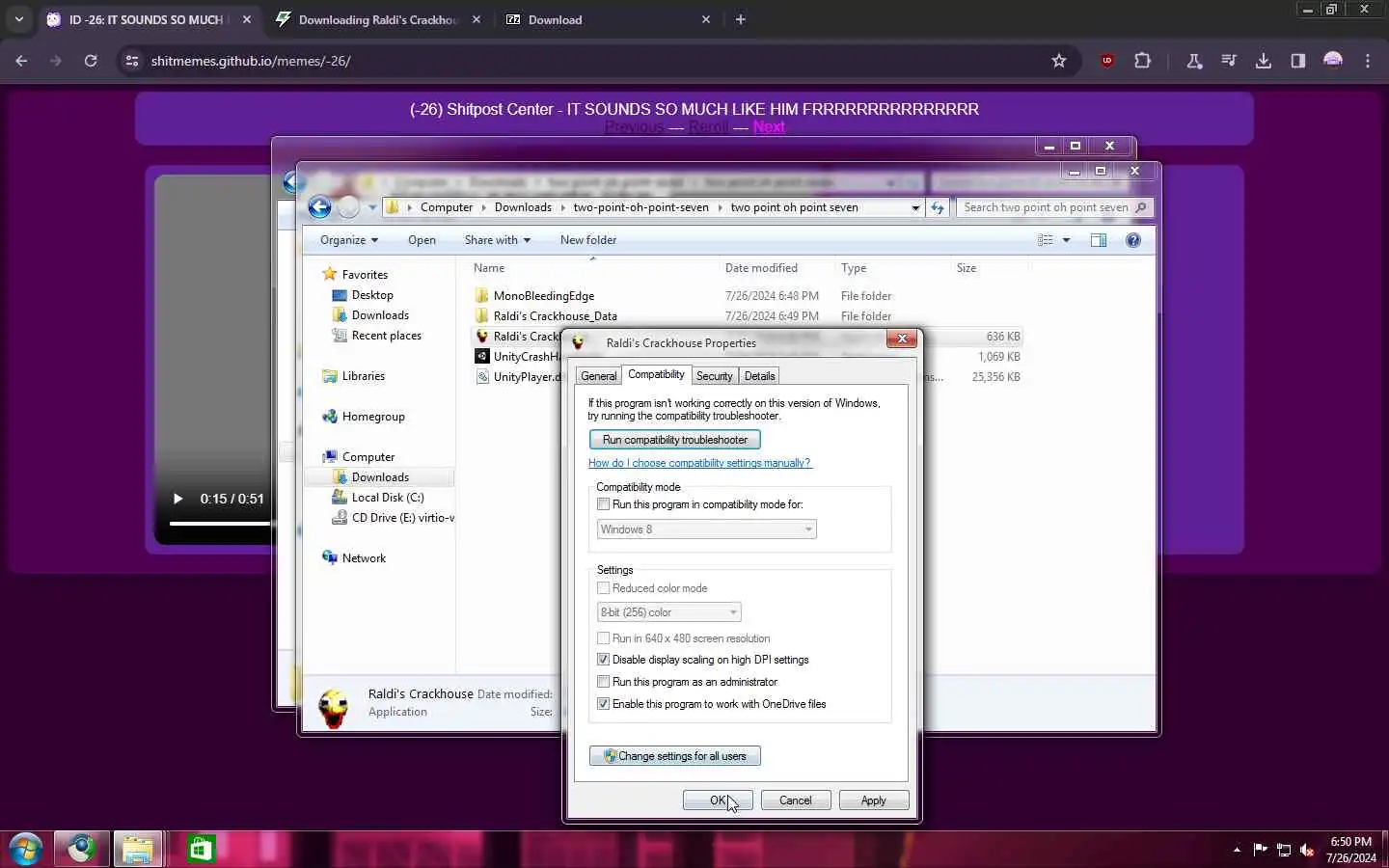Toggle the browser side panel icon
Viewport: 1389px width, 868px height.
click(1297, 61)
